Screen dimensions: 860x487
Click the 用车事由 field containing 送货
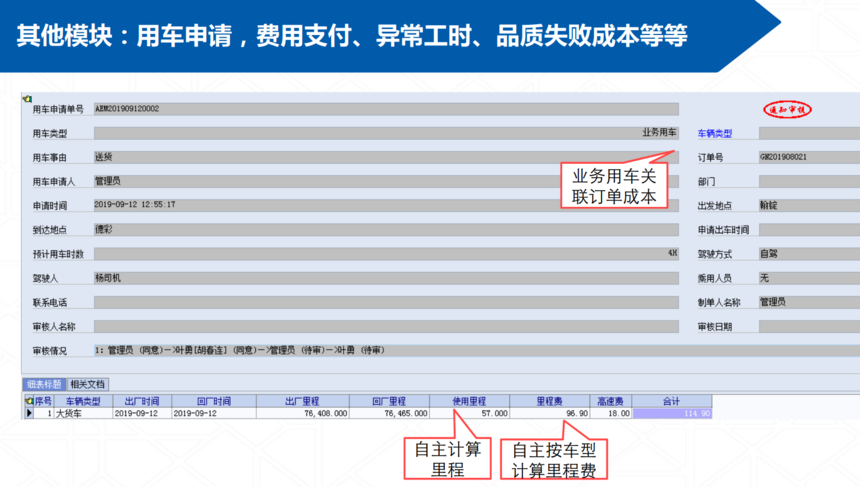[386, 157]
